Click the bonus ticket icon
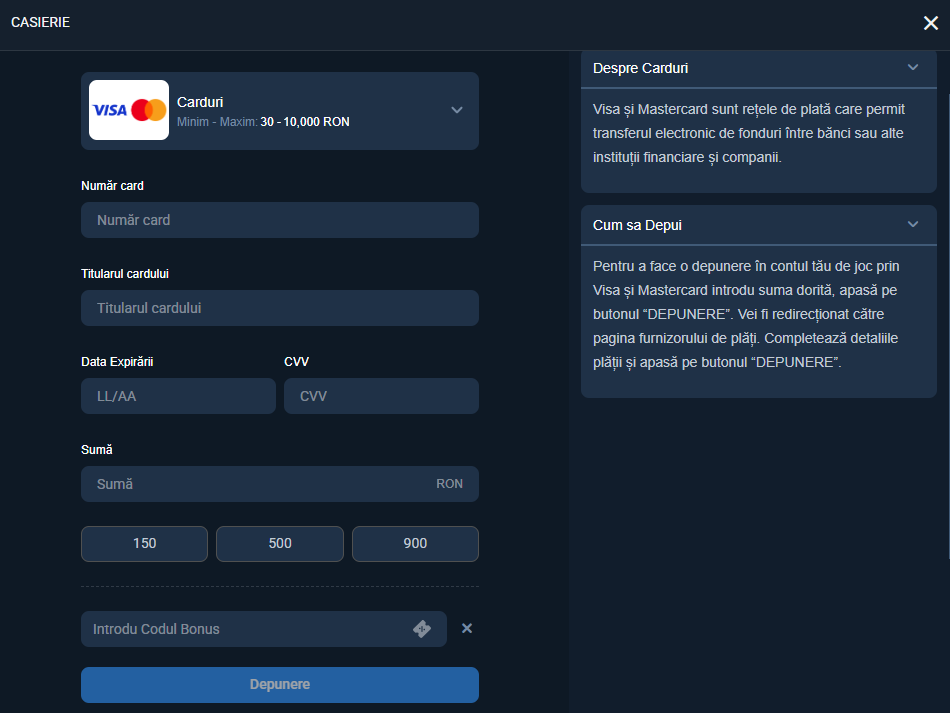Image resolution: width=950 pixels, height=713 pixels. pos(424,628)
